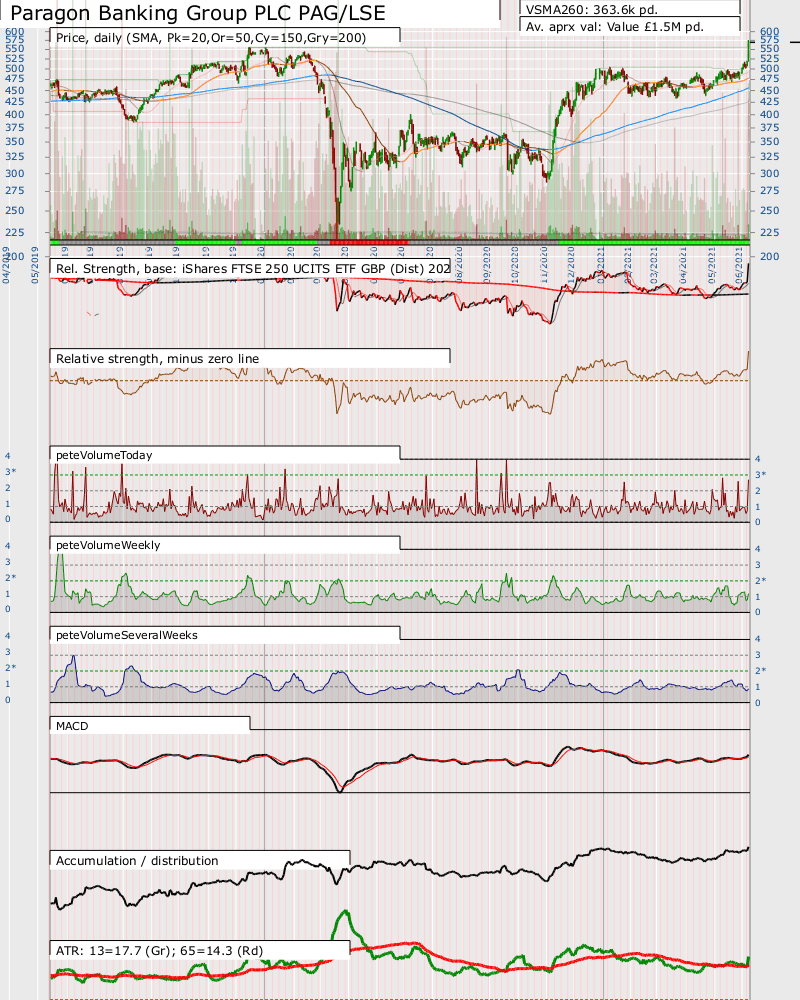The image size is (800, 1000).
Task: Click the red trend segment in the status bar
Action: [x=369, y=242]
